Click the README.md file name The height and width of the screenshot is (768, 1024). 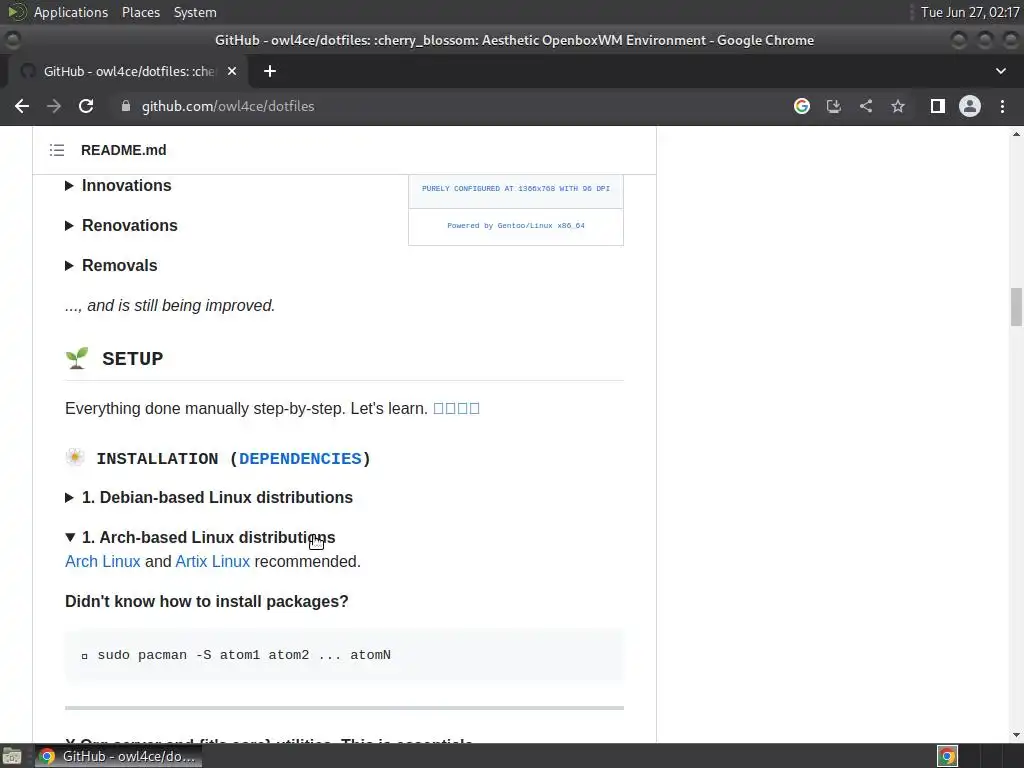[123, 150]
